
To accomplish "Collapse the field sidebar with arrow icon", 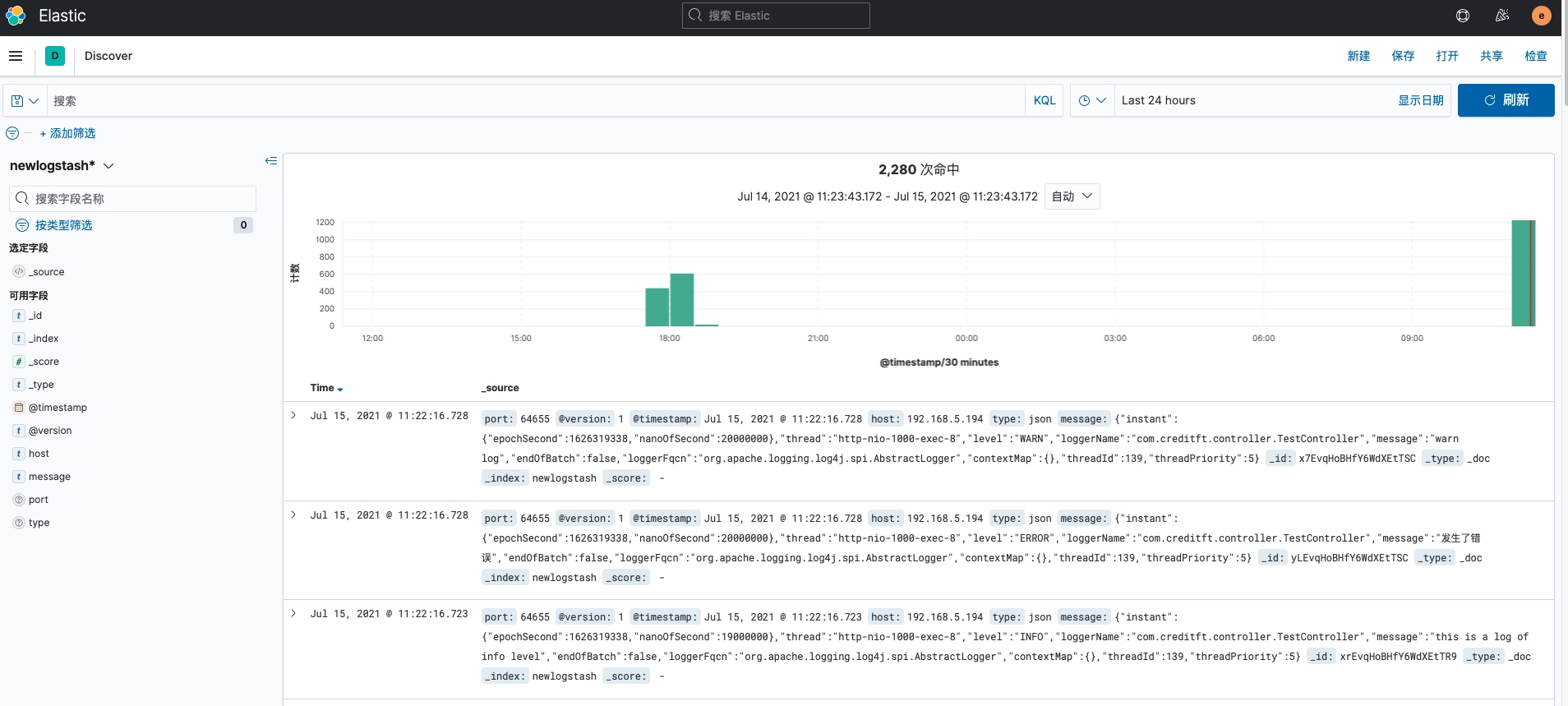I will pos(271,161).
